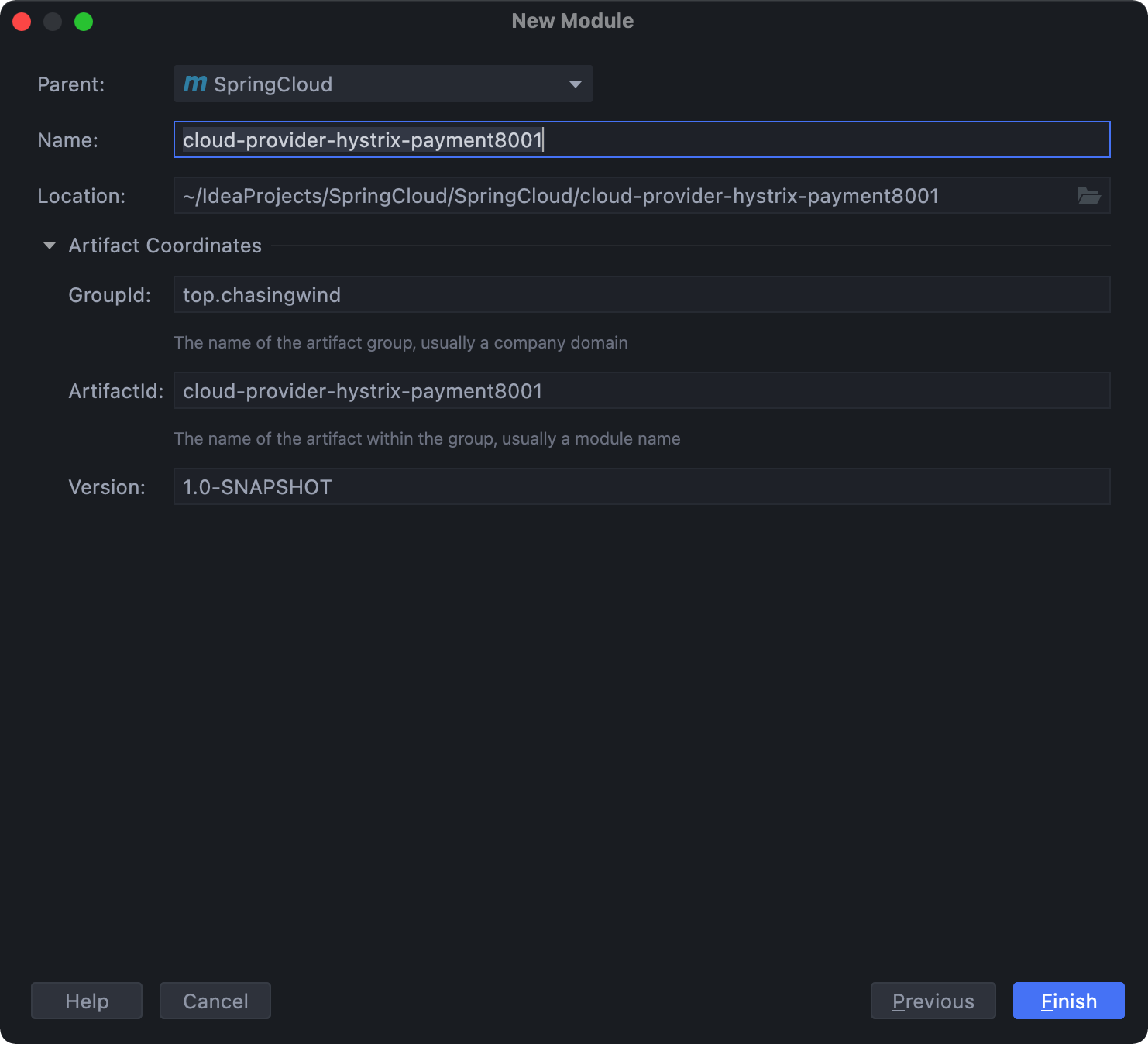Open Help for this dialog
Screen dimensions: 1148x1044
coord(87,1001)
